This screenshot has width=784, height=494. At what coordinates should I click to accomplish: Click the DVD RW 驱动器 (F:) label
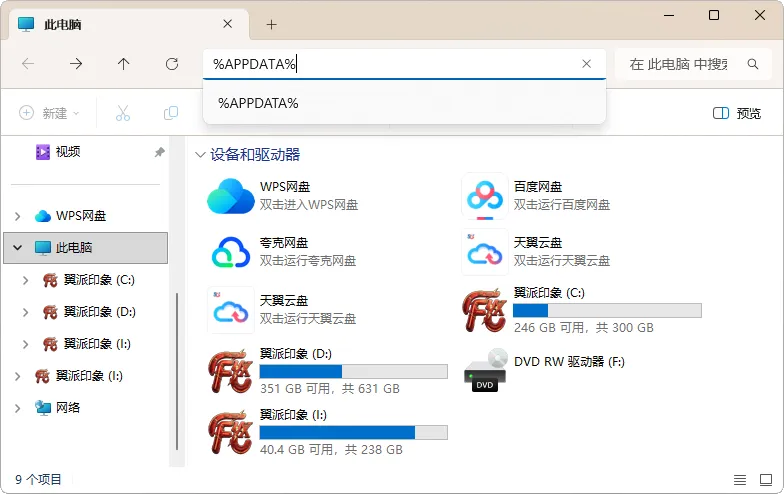coord(569,362)
